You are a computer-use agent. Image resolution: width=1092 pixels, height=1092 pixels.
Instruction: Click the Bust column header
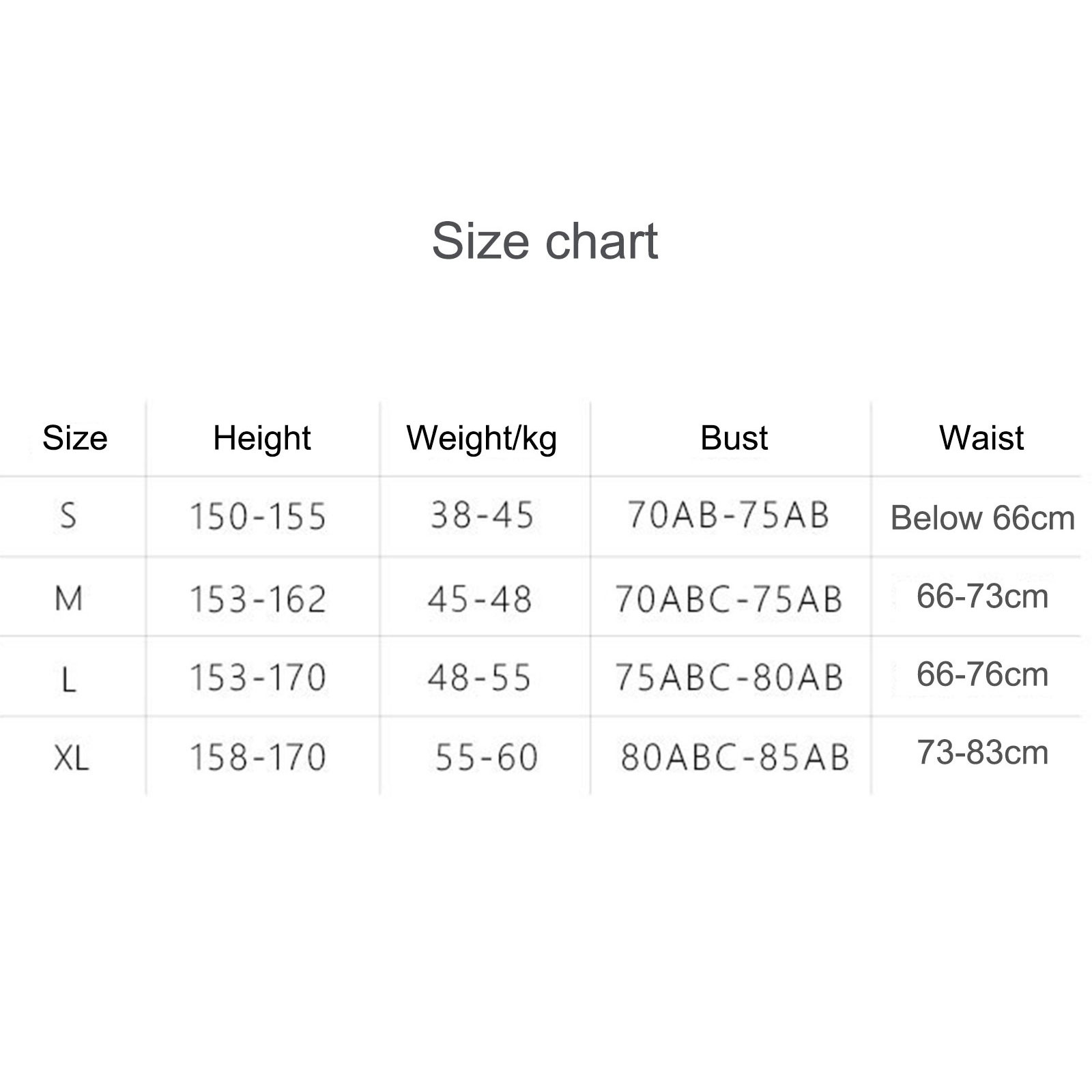click(734, 437)
